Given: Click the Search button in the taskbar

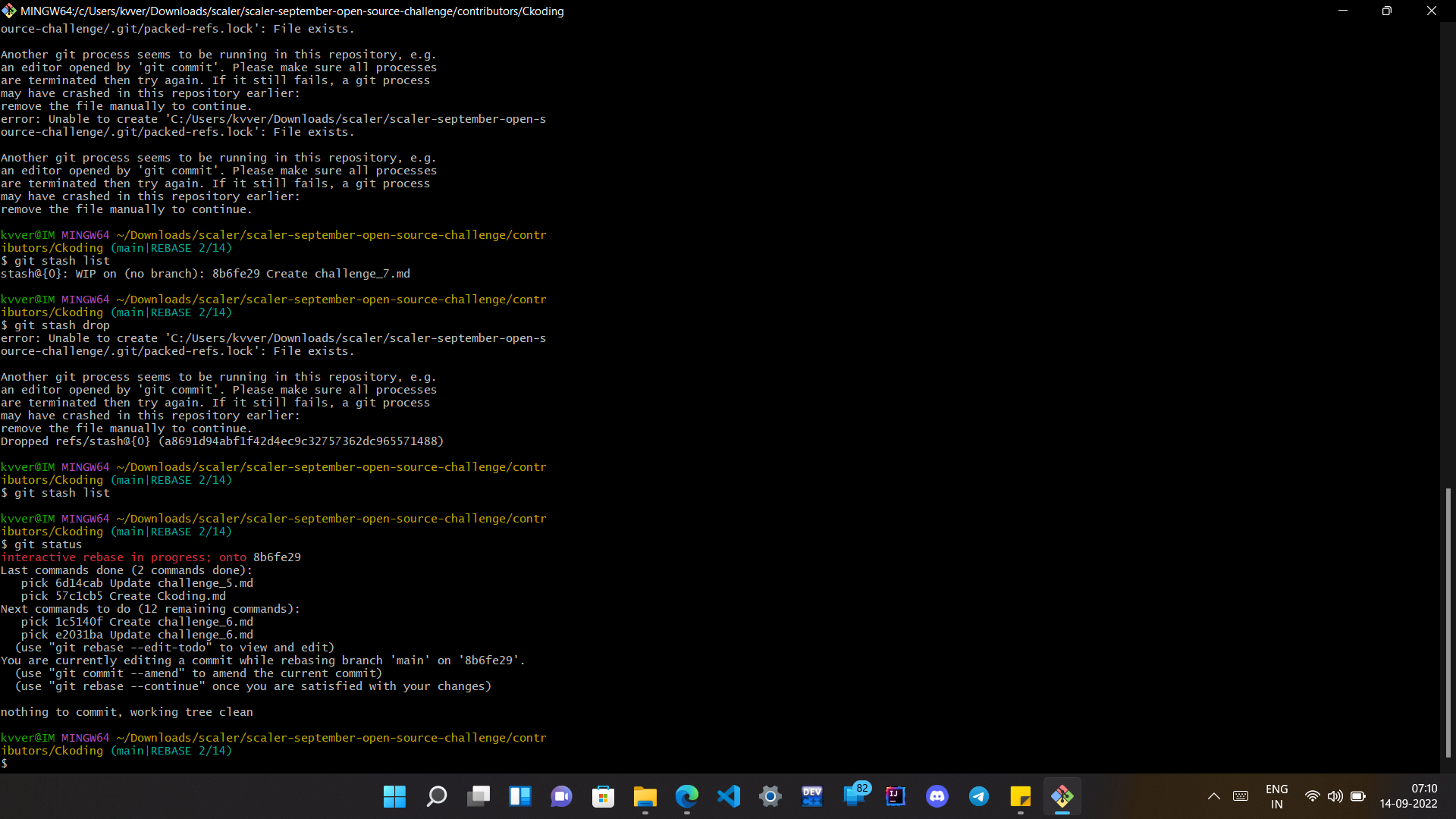Looking at the screenshot, I should [436, 796].
